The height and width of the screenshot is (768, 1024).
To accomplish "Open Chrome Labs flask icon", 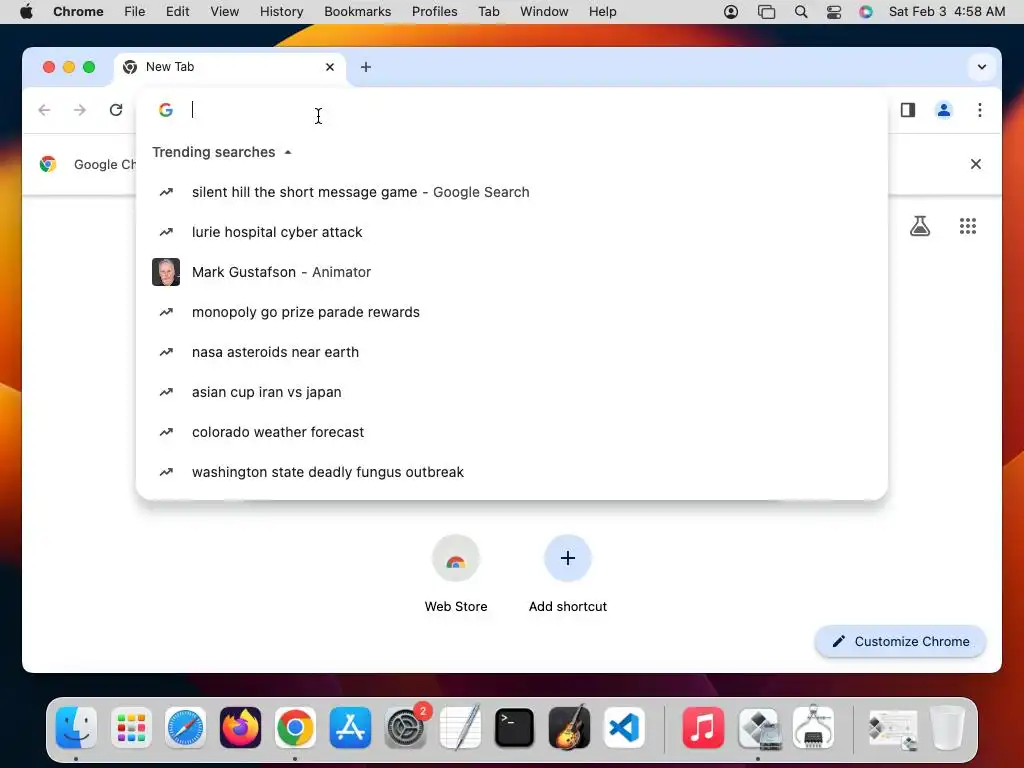I will 920,226.
